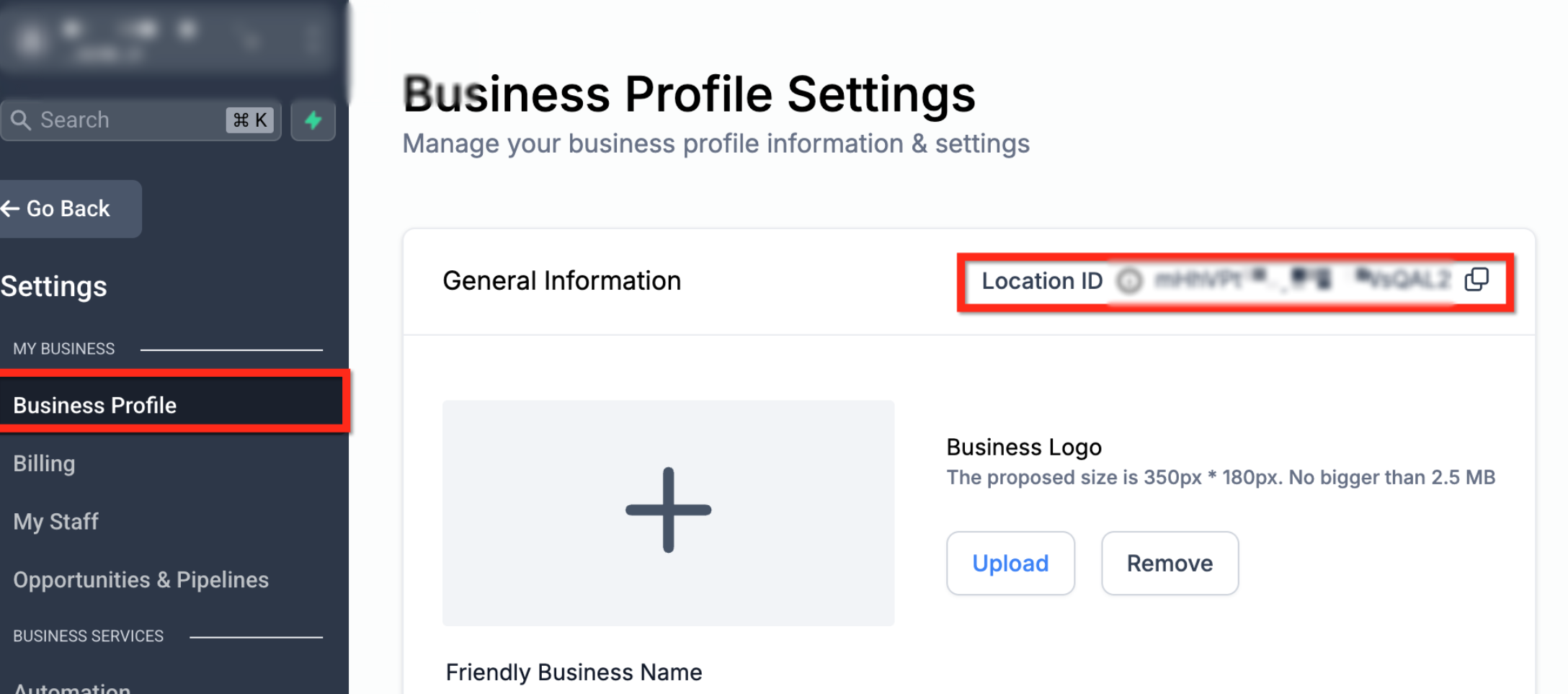1568x694 pixels.
Task: Open Automation in Business Services
Action: (72, 687)
